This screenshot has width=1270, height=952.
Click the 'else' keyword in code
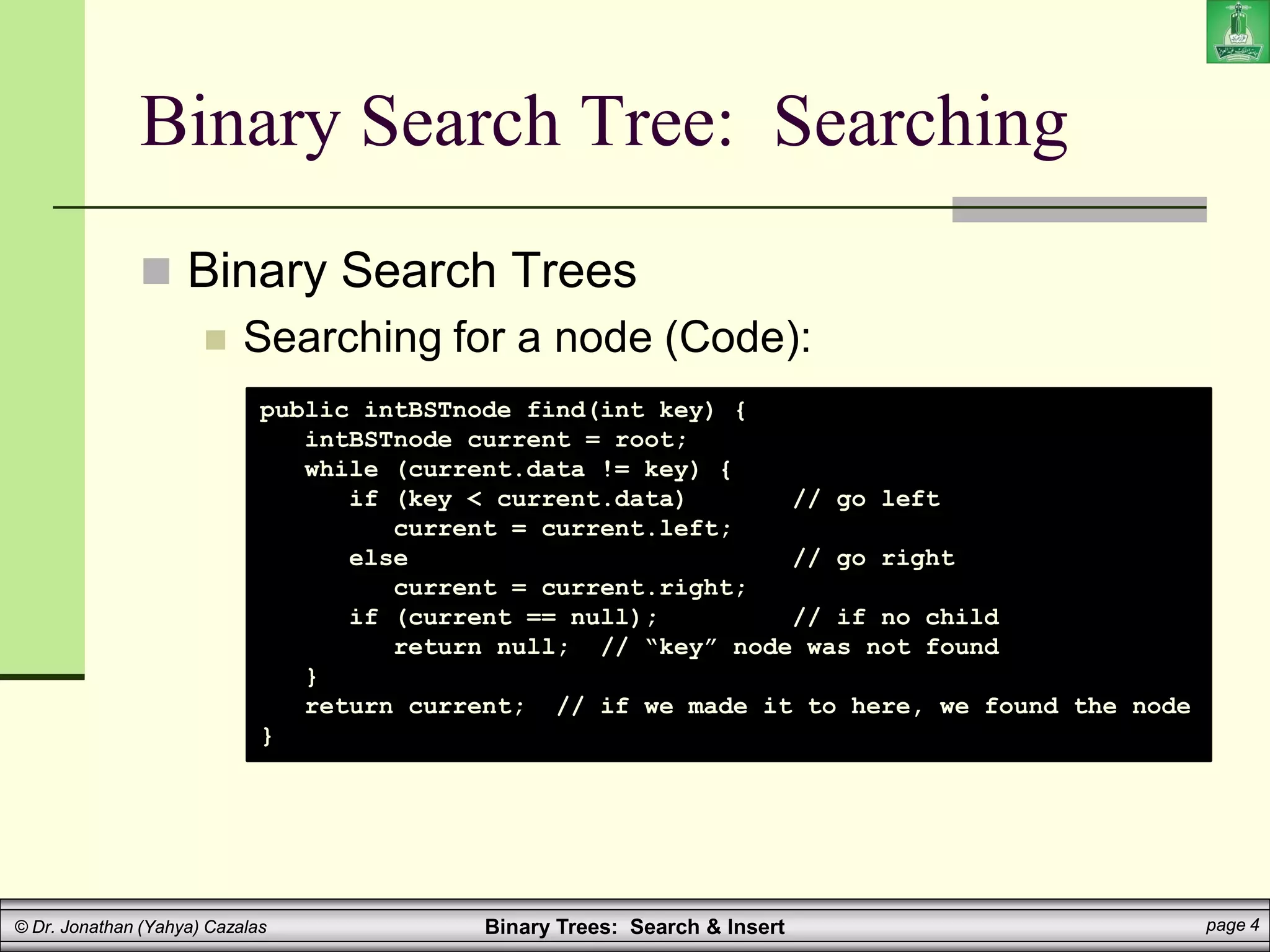(x=378, y=558)
